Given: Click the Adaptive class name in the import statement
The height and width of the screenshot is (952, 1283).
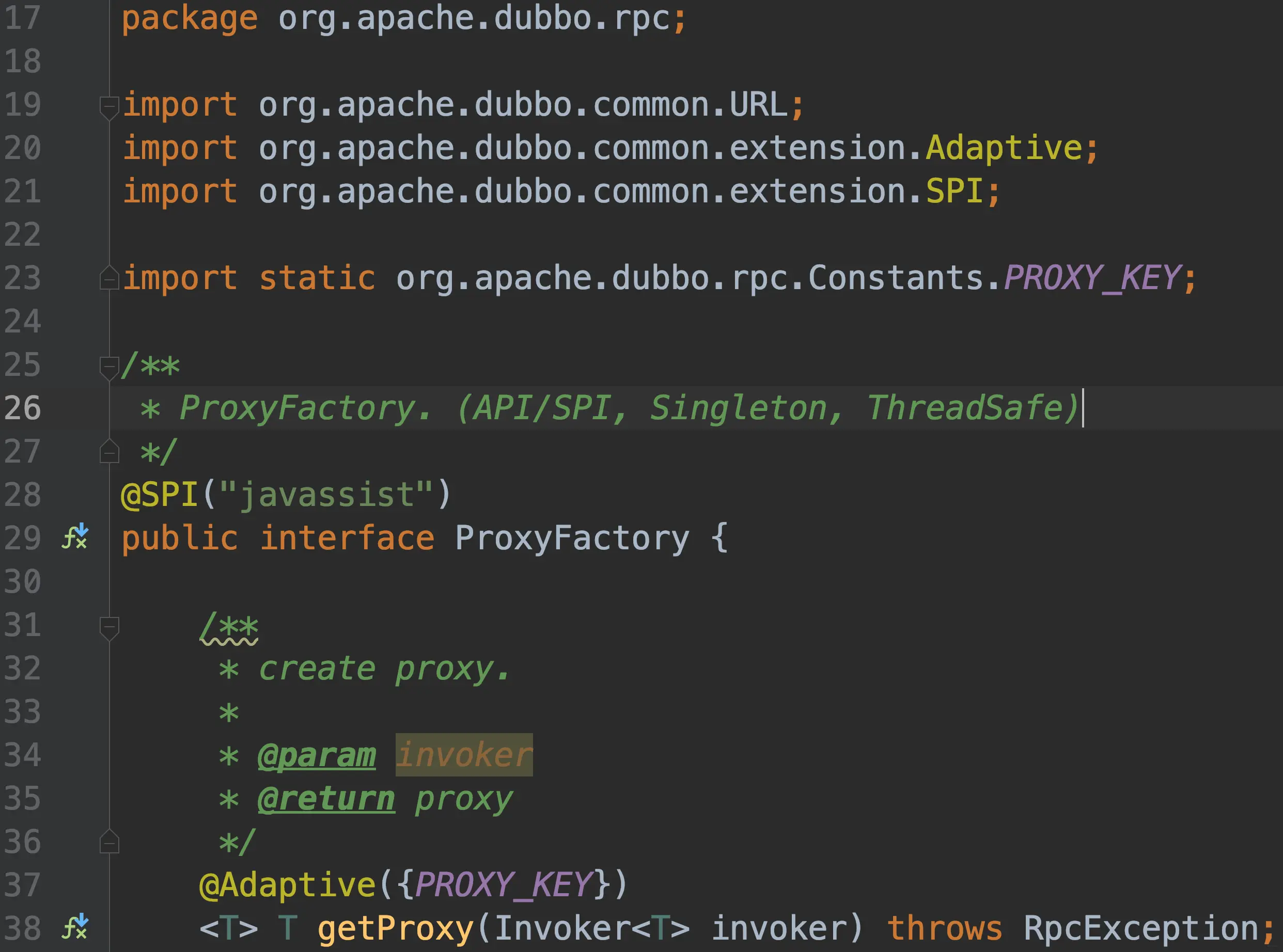Looking at the screenshot, I should coord(1004,148).
